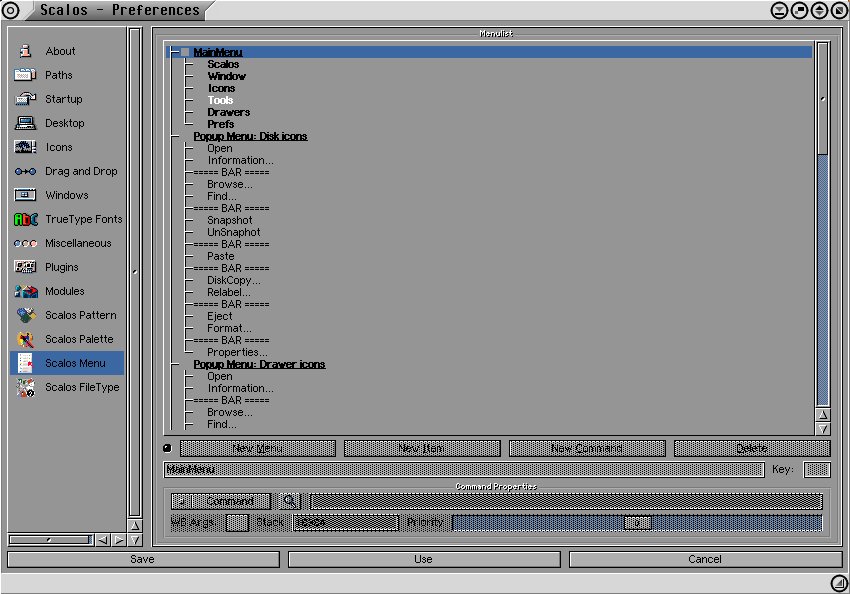Select the Scalos menu entry
The height and width of the screenshot is (594, 850).
tap(223, 64)
